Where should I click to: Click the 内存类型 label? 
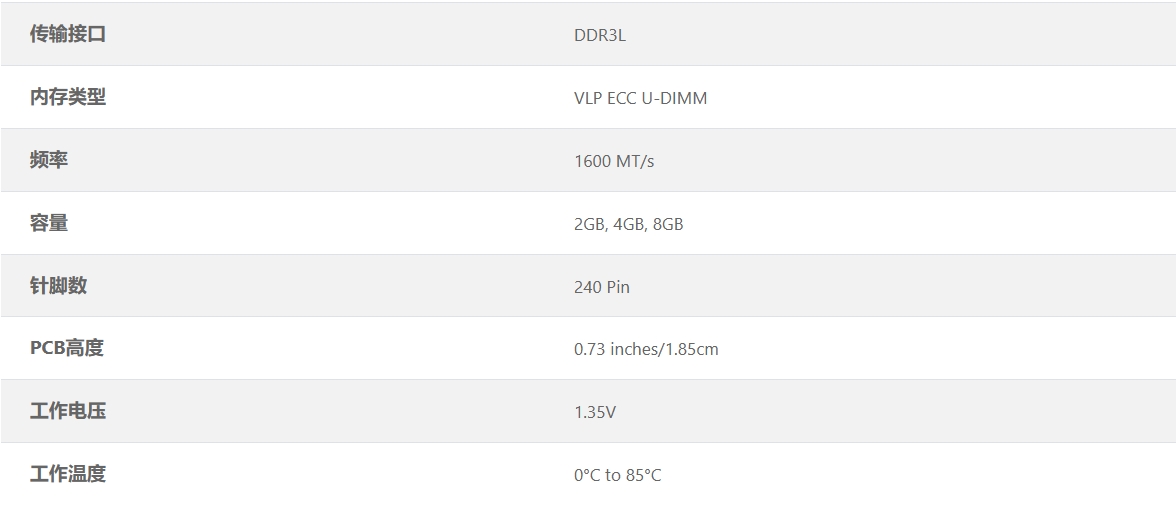click(68, 97)
